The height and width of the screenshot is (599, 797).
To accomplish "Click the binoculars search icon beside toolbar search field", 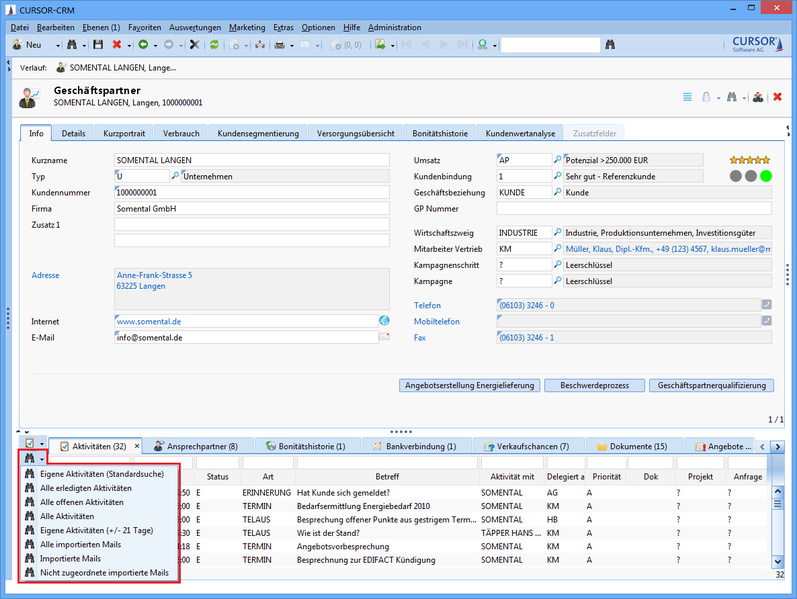I will [x=609, y=45].
